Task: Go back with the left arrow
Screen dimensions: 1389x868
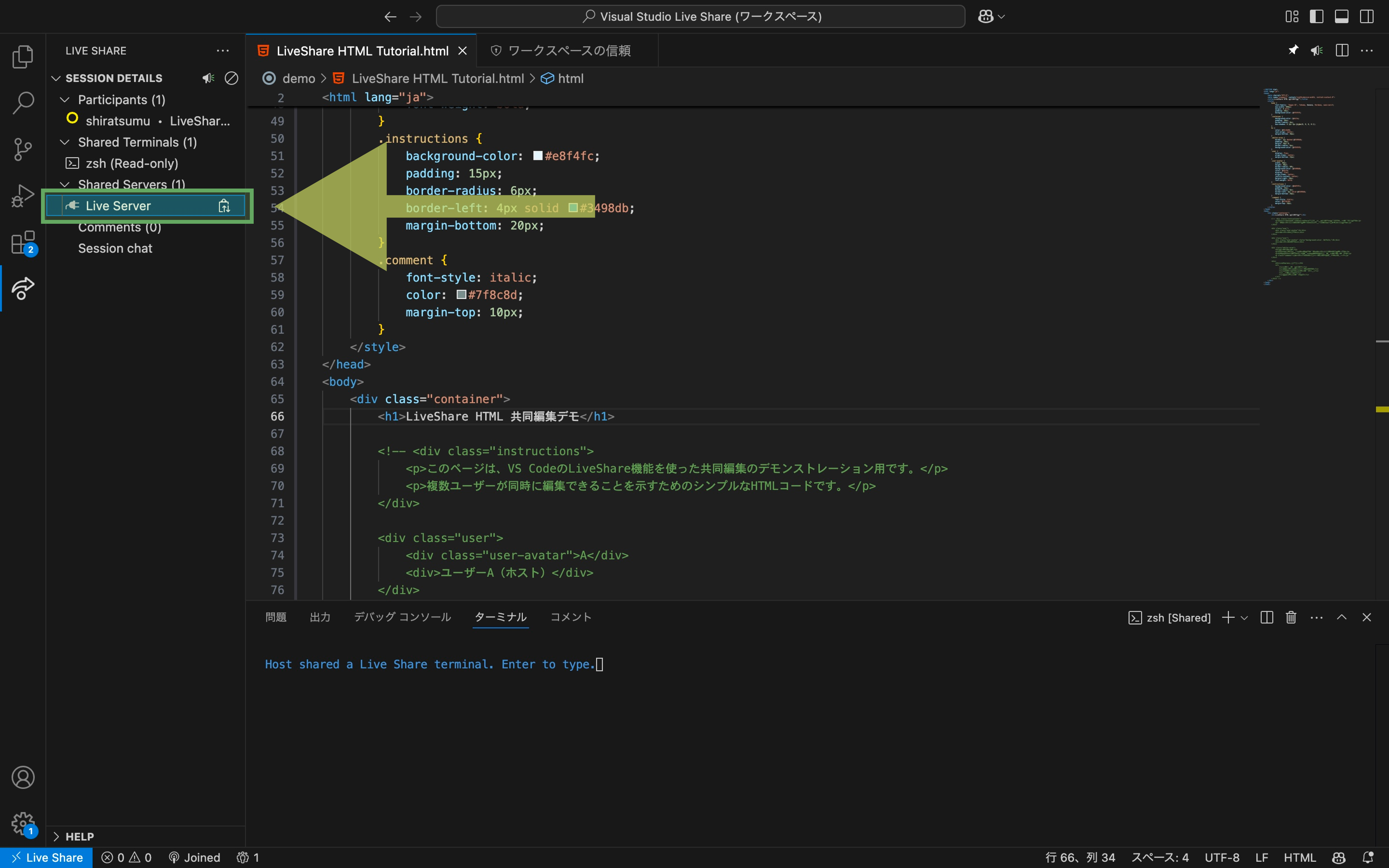Action: 390,17
